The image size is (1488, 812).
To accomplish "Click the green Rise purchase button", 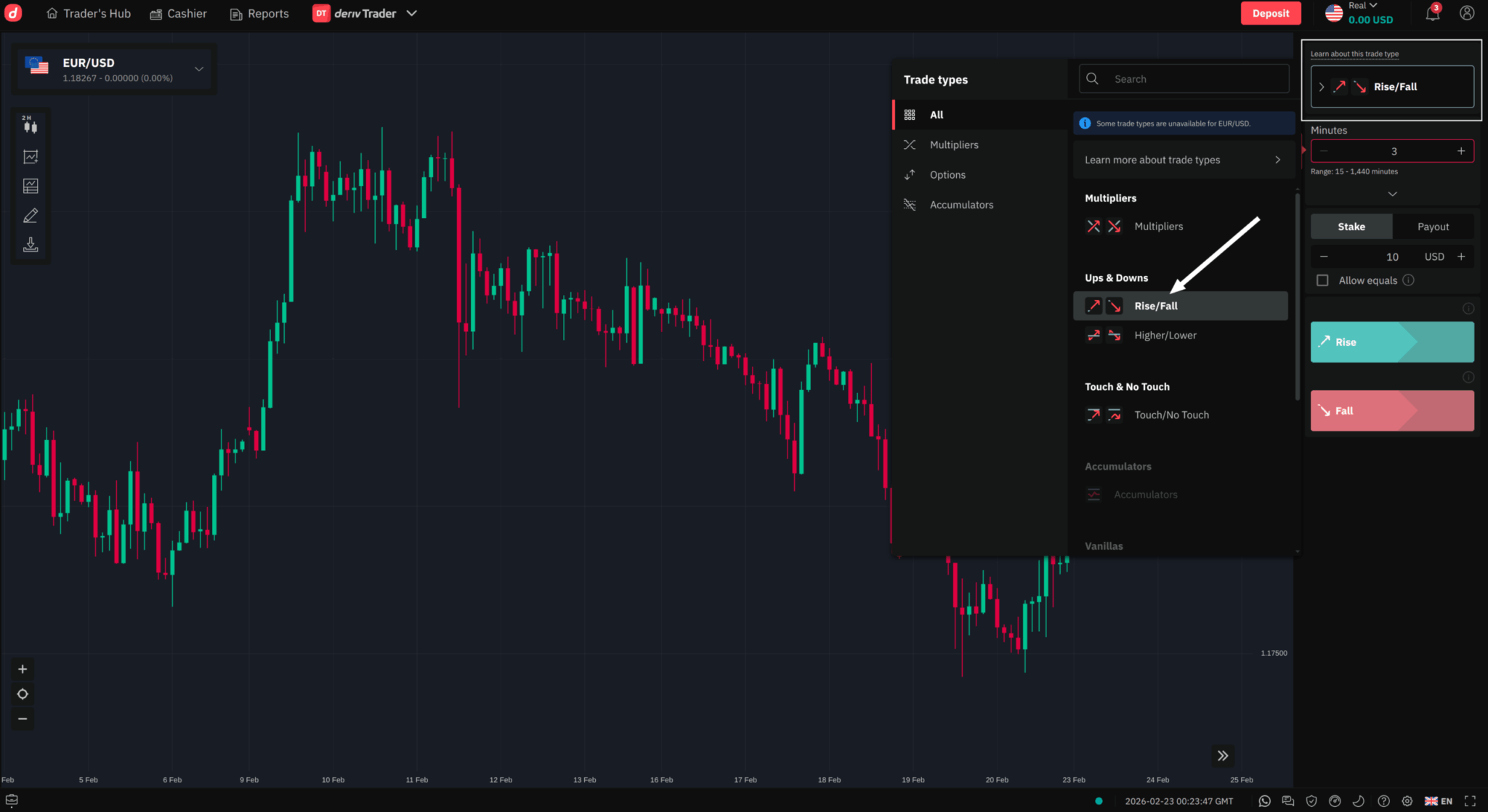I will (1391, 342).
